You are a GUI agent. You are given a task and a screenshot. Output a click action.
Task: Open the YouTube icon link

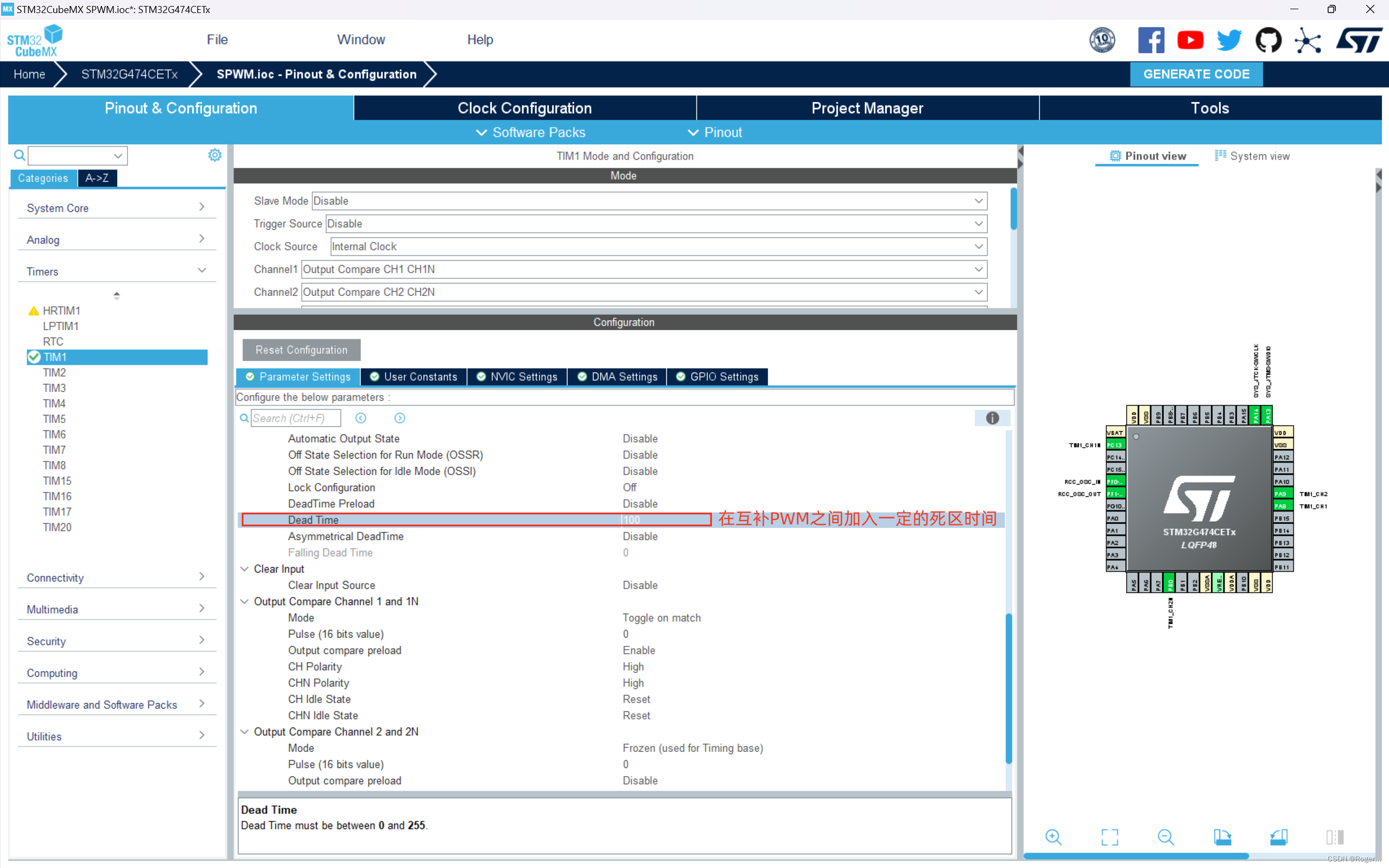click(1190, 40)
